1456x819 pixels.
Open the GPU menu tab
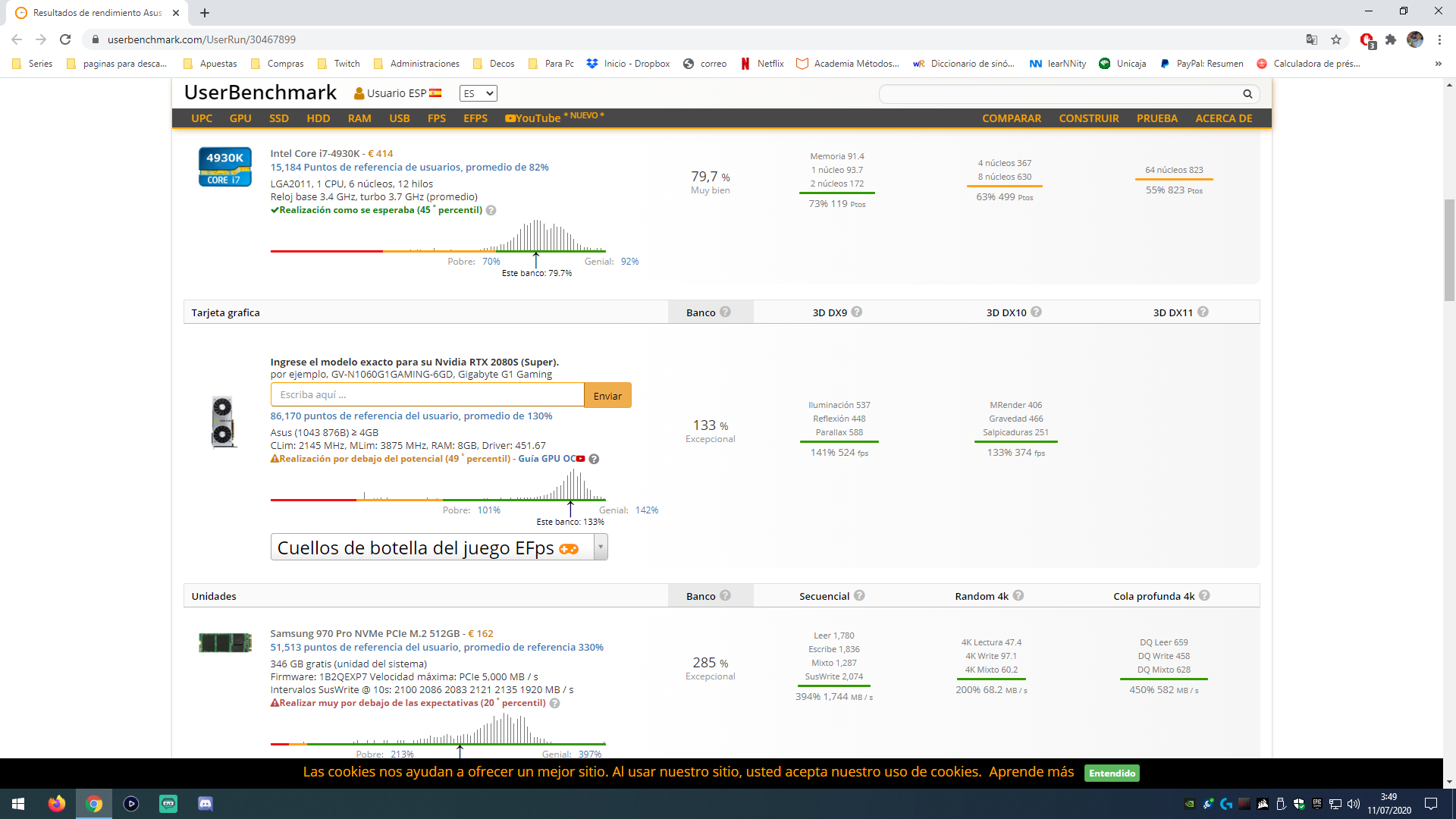pos(240,118)
